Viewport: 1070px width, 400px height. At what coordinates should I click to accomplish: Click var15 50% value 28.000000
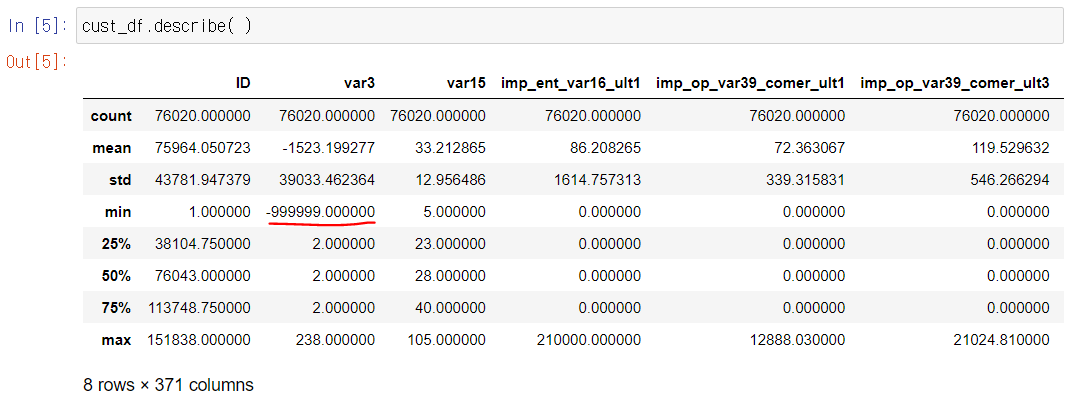(x=452, y=276)
